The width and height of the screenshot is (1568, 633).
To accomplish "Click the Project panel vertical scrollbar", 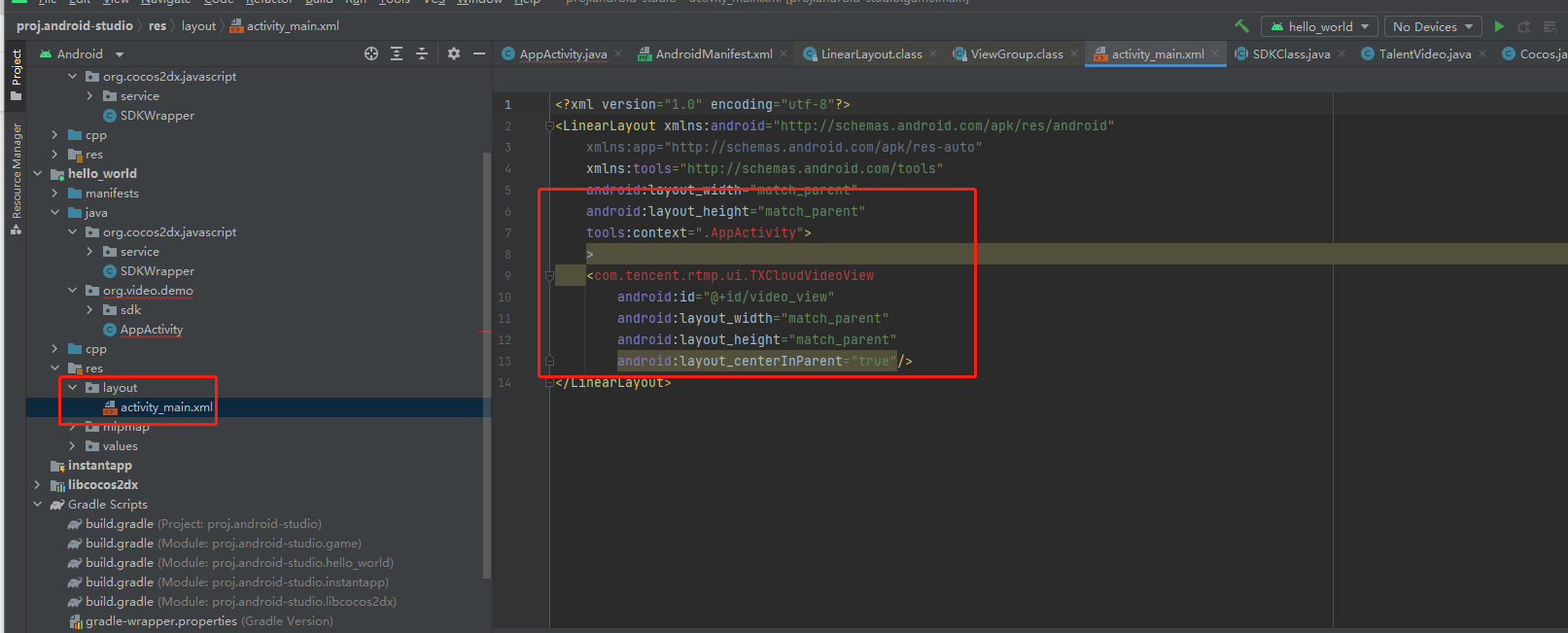I will [487, 365].
